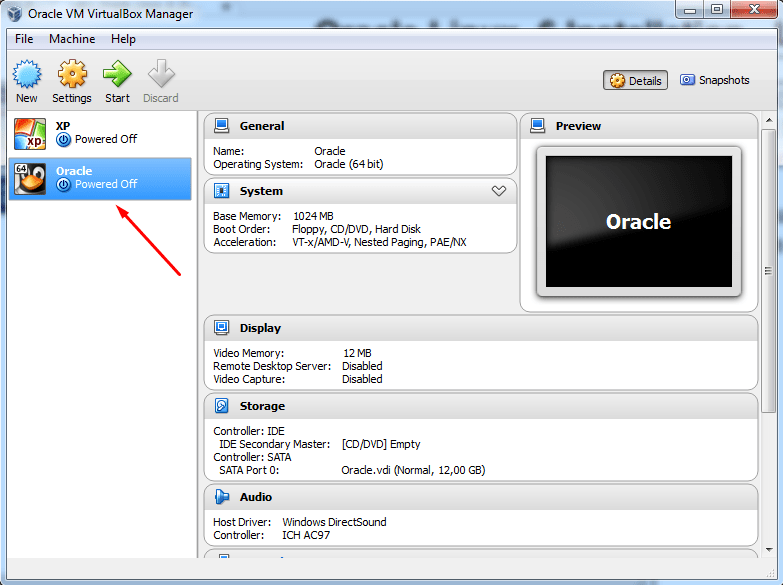Click the Video Memory value 12 MB
The height and width of the screenshot is (585, 783).
(357, 353)
